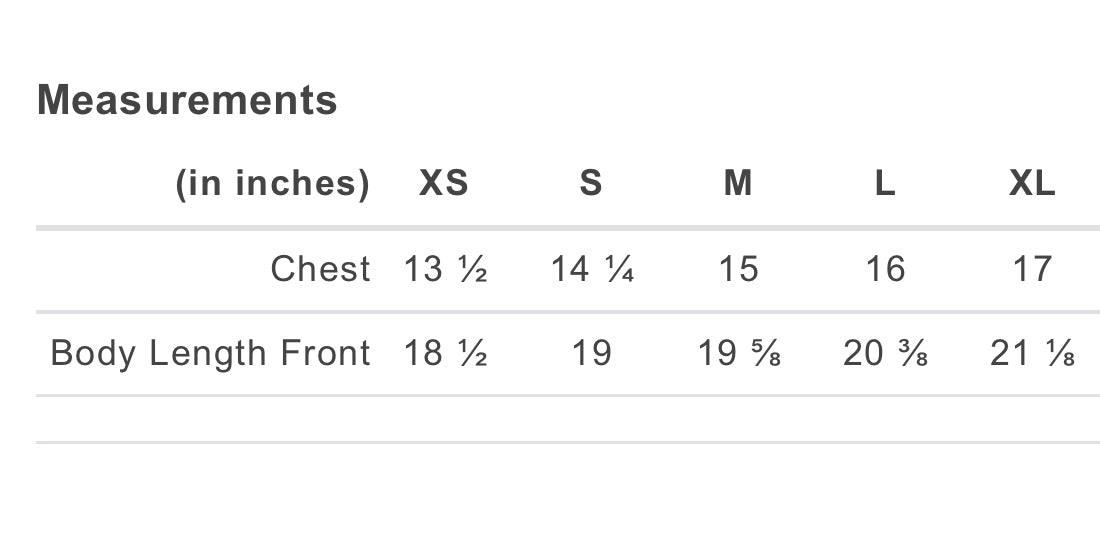Click the XS body length value 18 ½

coord(445,353)
